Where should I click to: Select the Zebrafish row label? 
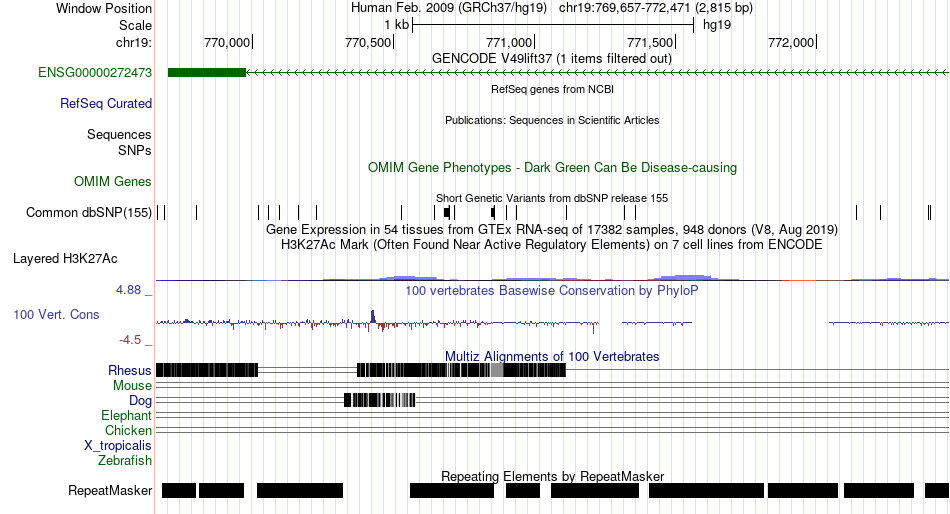[125, 461]
